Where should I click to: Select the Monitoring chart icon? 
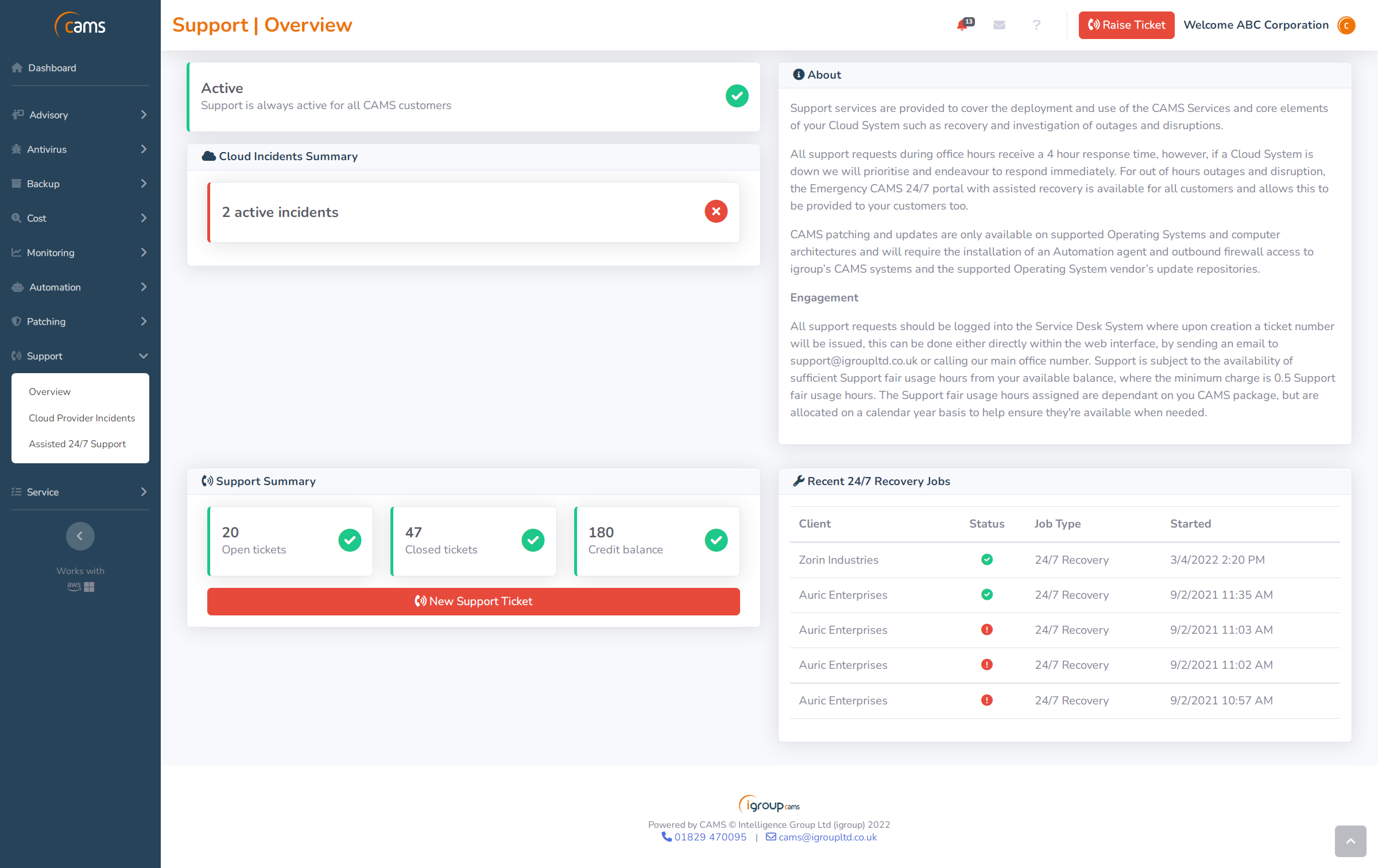point(17,253)
